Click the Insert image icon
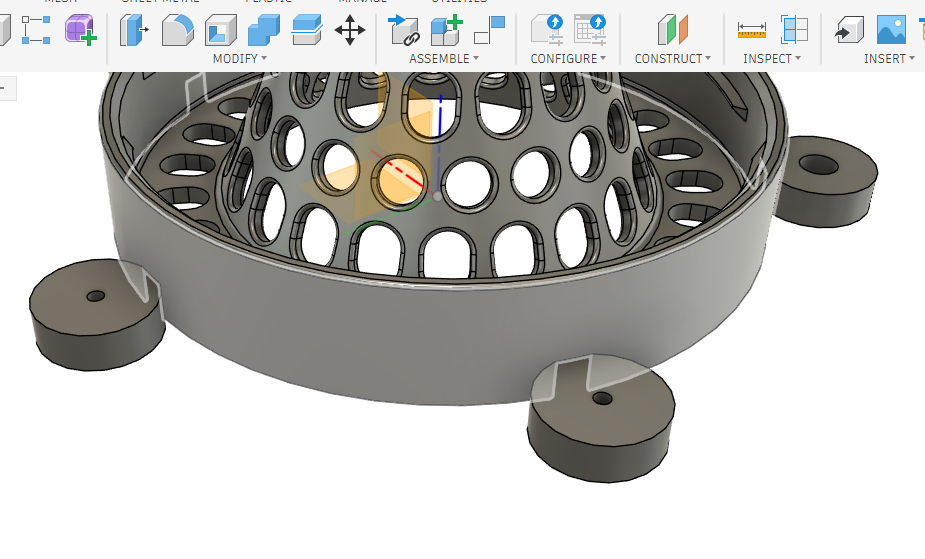 pos(890,30)
